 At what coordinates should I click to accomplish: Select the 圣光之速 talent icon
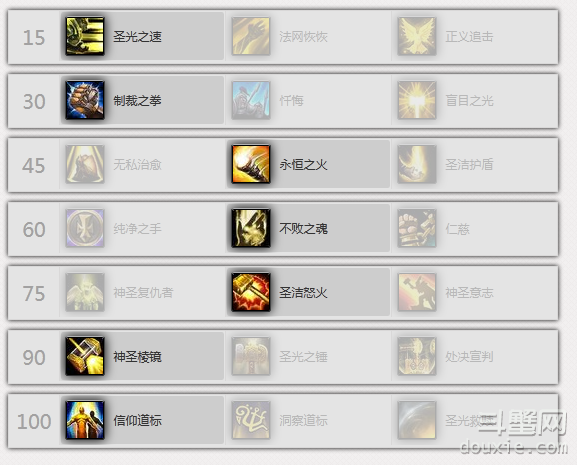(x=85, y=36)
